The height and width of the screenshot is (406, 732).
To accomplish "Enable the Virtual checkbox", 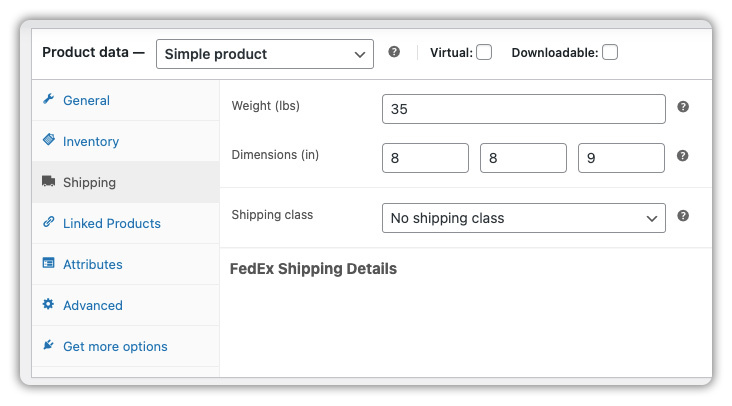I will tap(484, 52).
